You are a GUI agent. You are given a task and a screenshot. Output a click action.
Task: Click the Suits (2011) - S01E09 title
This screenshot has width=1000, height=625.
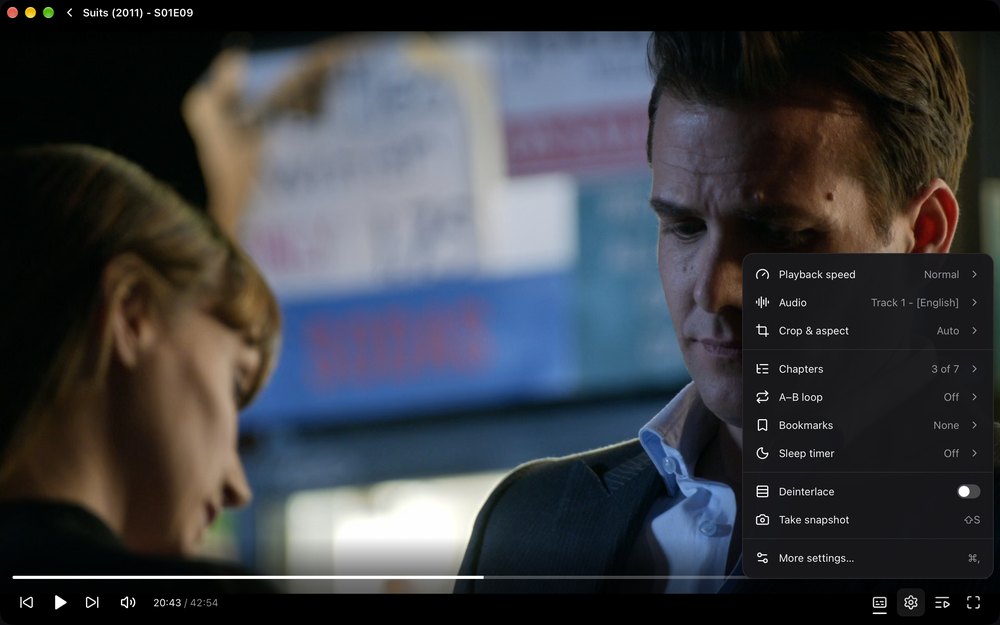coord(138,13)
